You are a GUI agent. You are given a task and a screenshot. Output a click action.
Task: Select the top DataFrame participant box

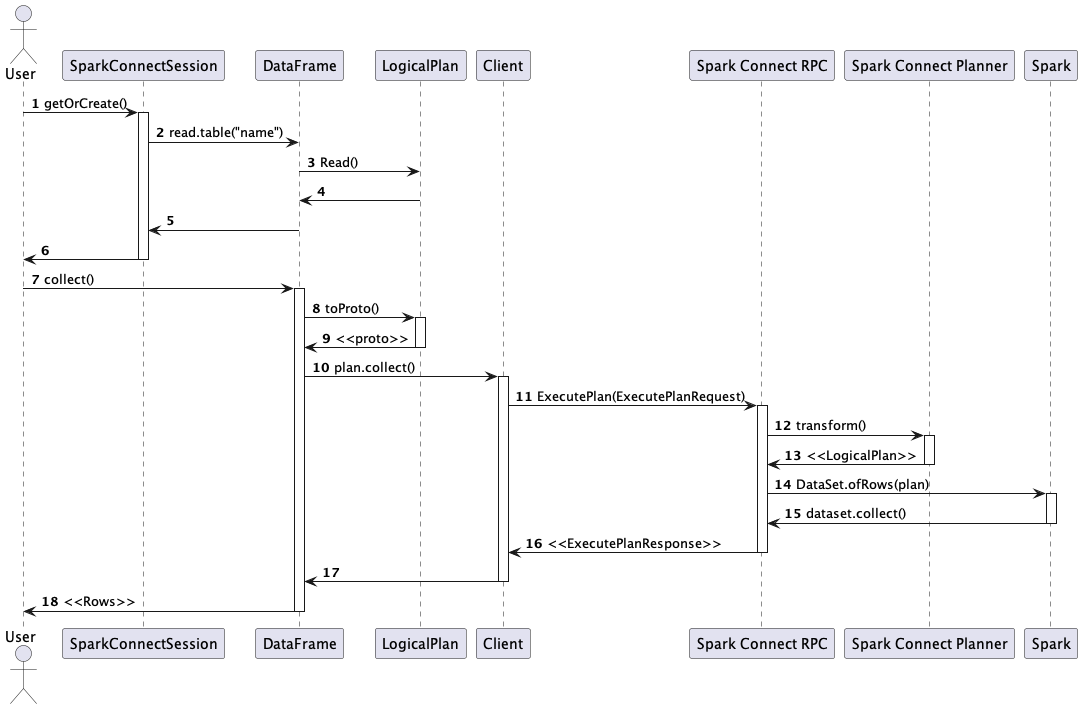299,66
